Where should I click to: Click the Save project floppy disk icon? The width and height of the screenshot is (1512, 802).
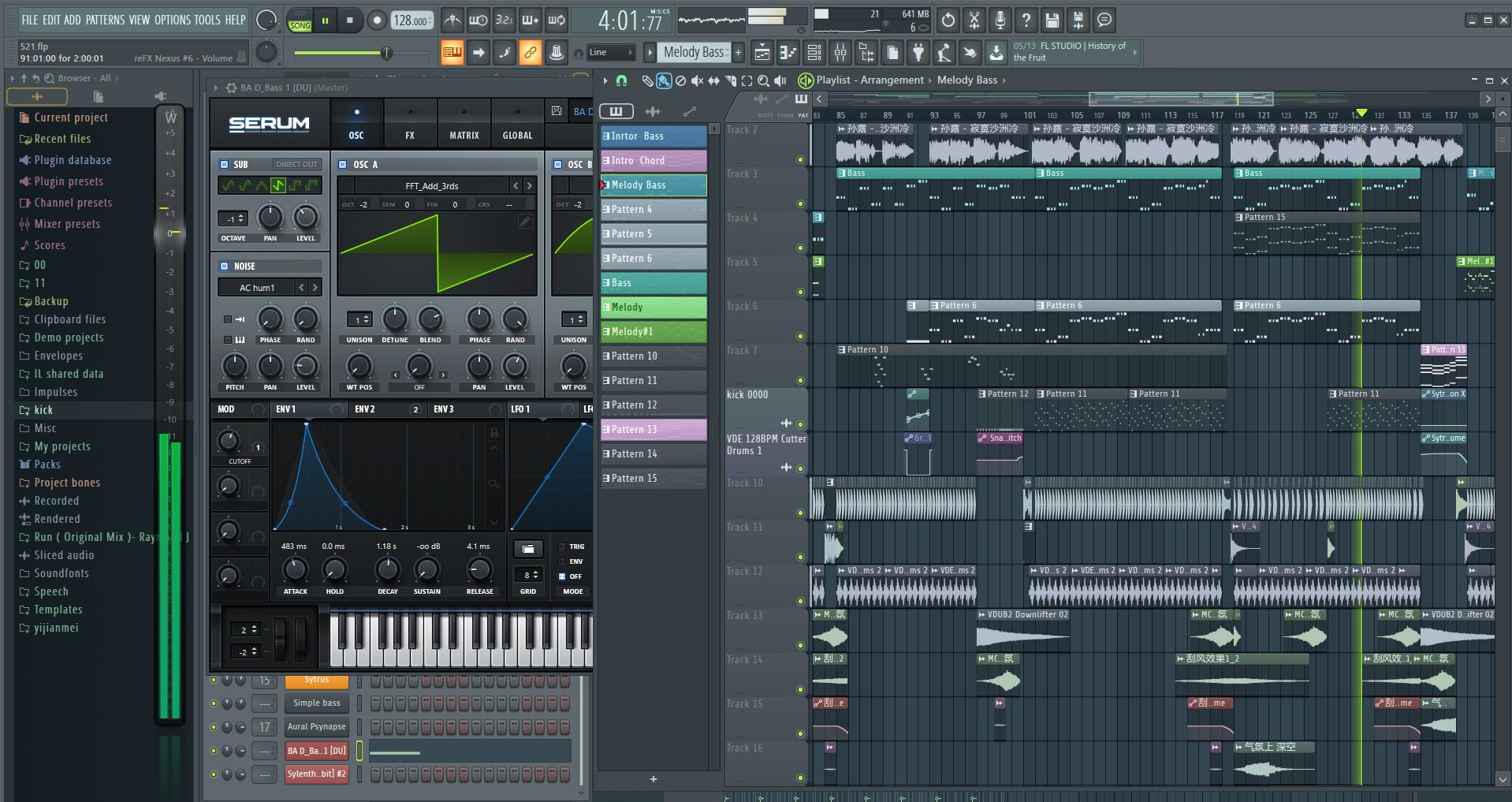(1052, 21)
